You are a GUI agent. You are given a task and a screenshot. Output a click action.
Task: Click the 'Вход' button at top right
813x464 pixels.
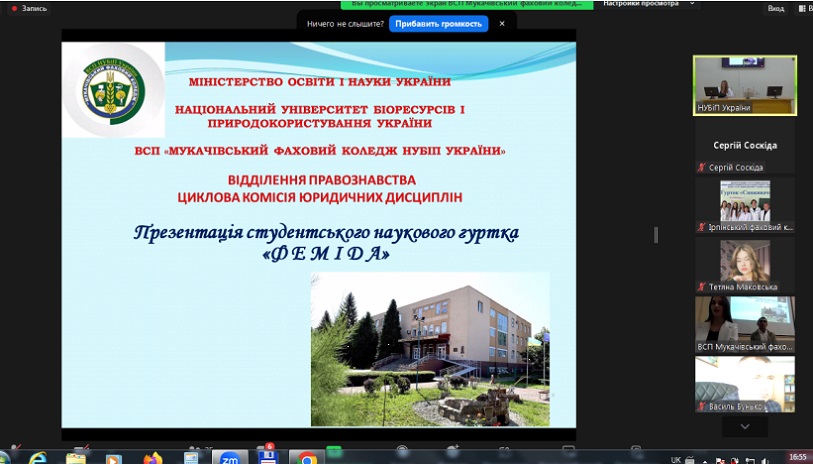[x=776, y=8]
